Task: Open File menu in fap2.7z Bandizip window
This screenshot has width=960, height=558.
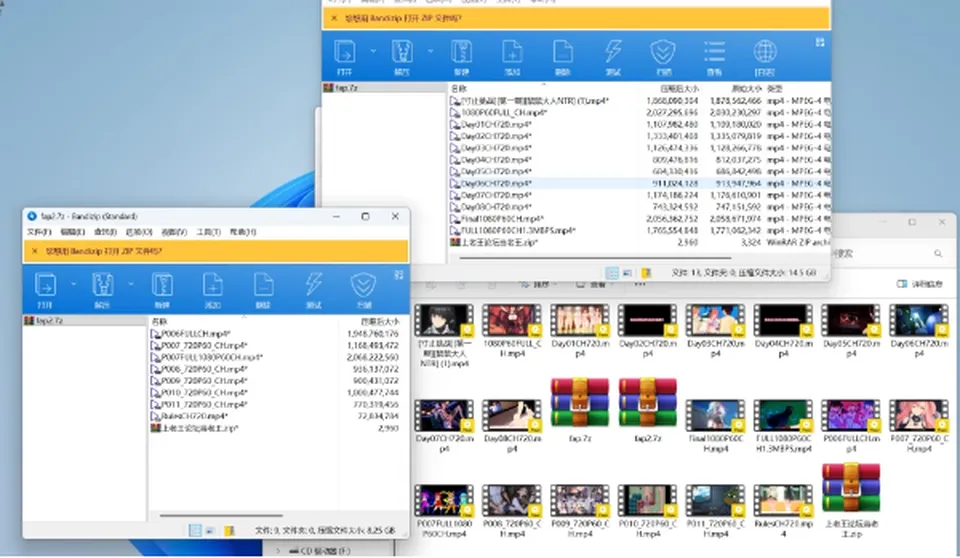Action: click(39, 232)
